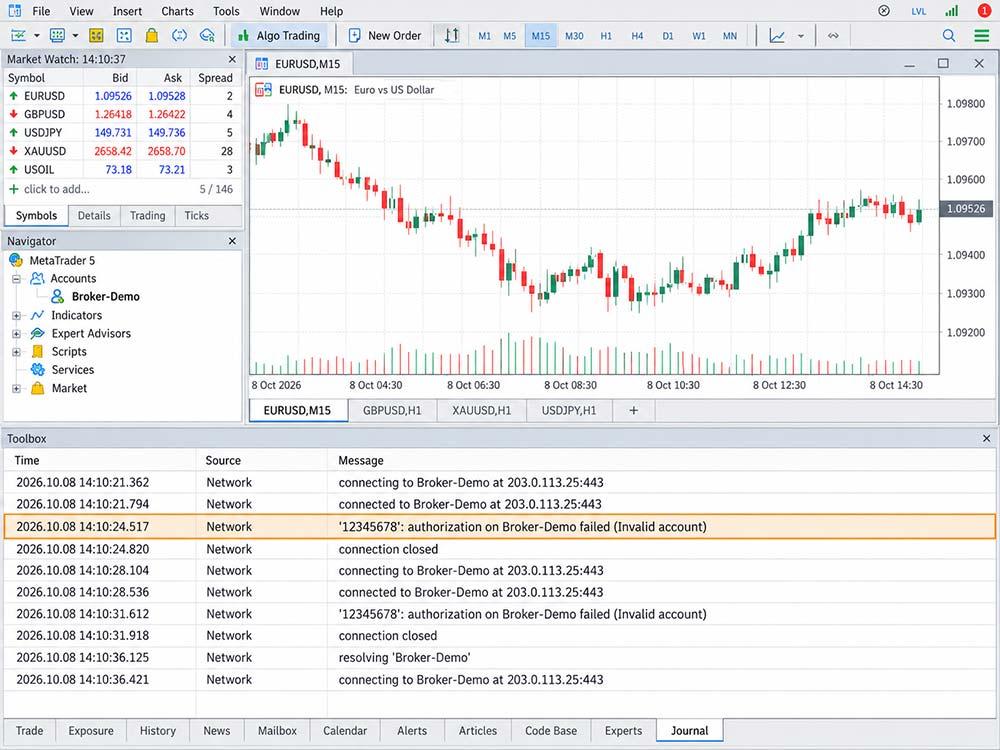Click the chart icon in the EURUSD,M15 title bar
Image resolution: width=1000 pixels, height=750 pixels.
(261, 64)
